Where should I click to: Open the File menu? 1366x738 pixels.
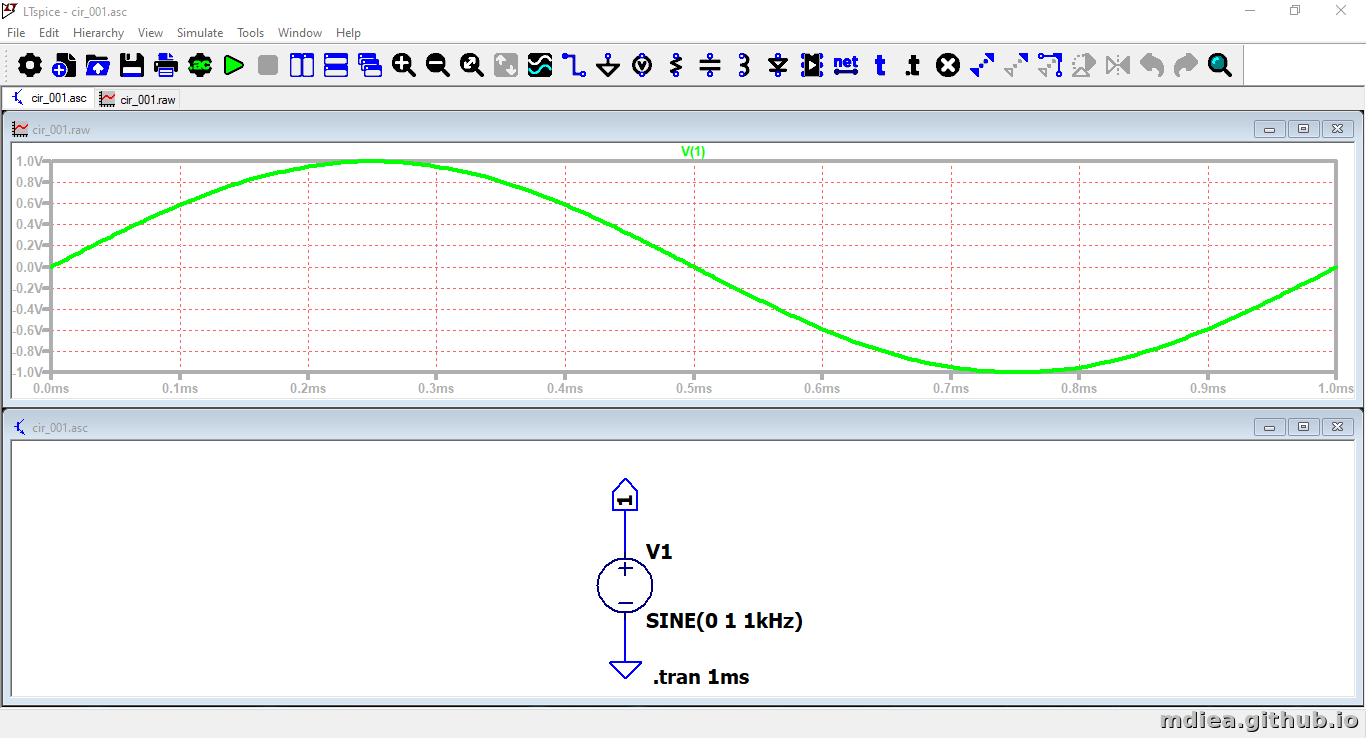(16, 33)
